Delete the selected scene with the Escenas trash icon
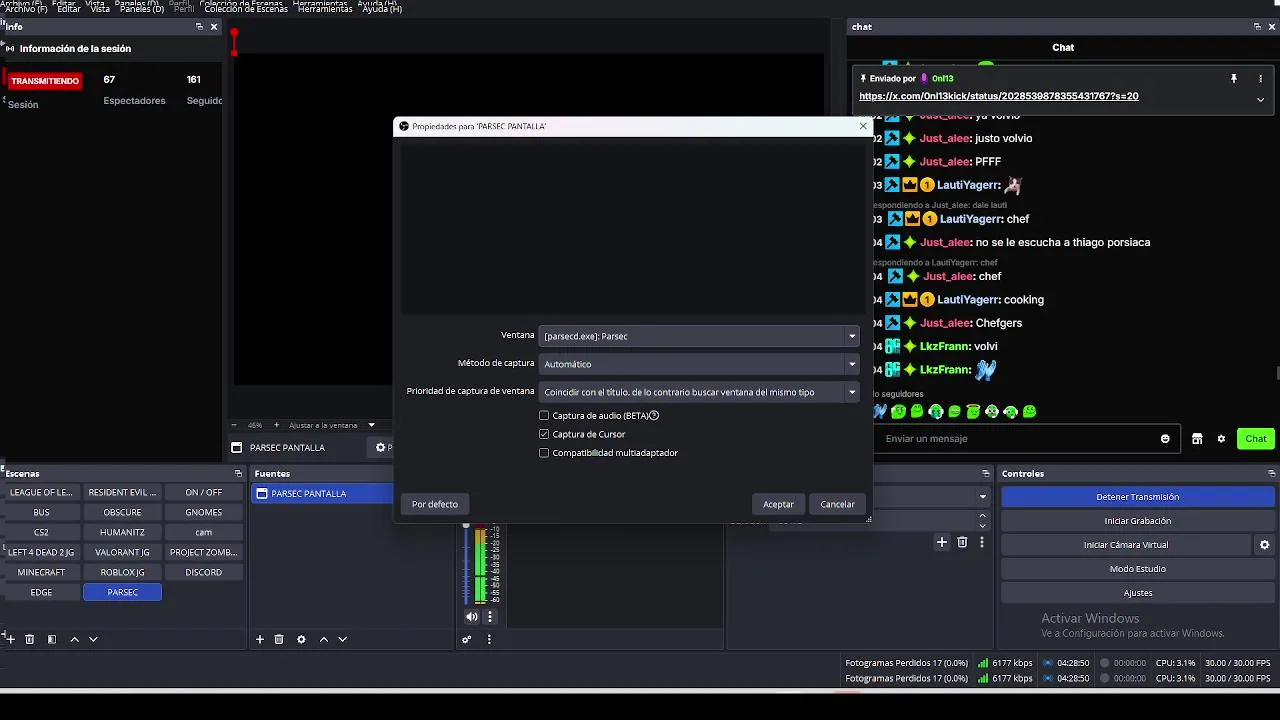Screen dimensions: 1280x720 point(29,639)
